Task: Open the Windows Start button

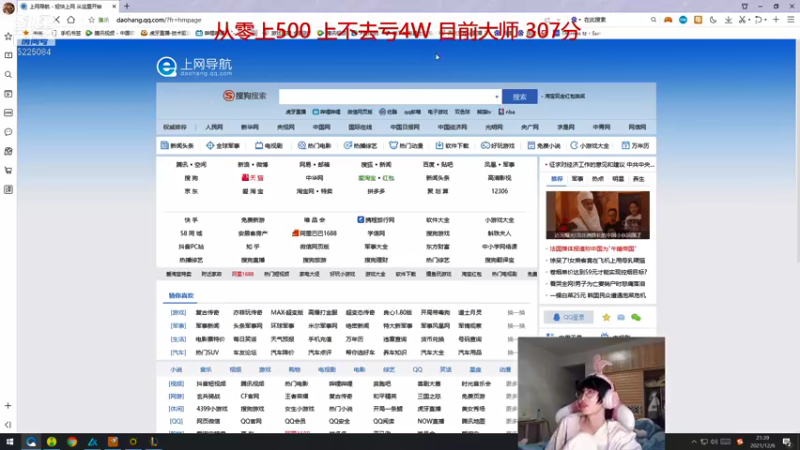Action: (10, 442)
